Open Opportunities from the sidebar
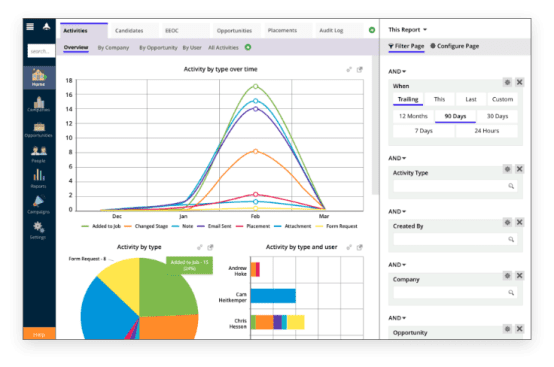This screenshot has height=367, width=554. pyautogui.click(x=39, y=130)
